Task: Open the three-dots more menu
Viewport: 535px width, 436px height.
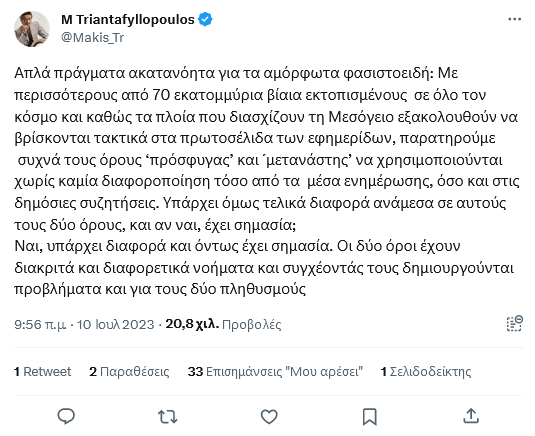Action: point(515,19)
